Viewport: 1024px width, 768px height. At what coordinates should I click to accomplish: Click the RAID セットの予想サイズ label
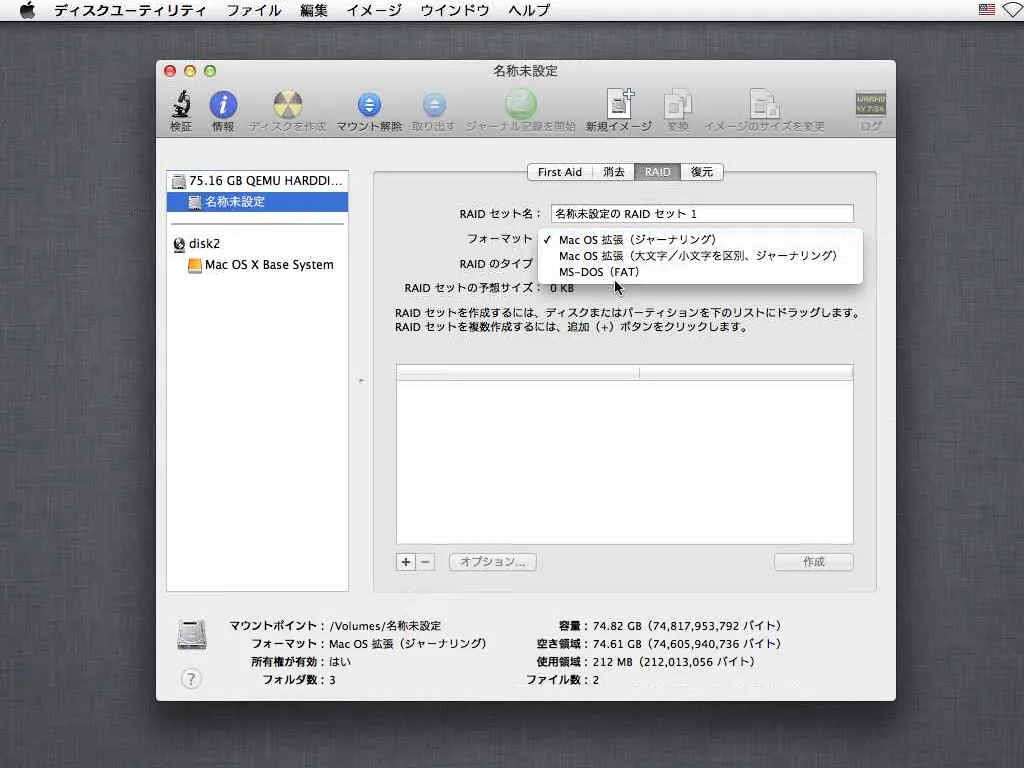click(x=473, y=288)
